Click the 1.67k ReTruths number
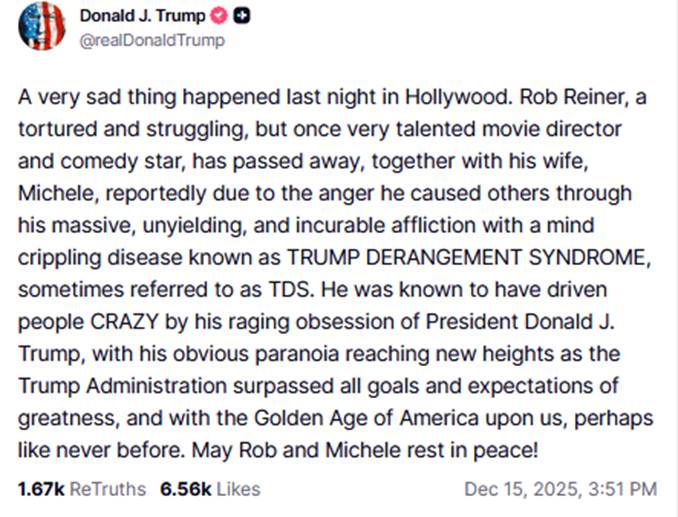678x517 pixels. click(x=40, y=489)
